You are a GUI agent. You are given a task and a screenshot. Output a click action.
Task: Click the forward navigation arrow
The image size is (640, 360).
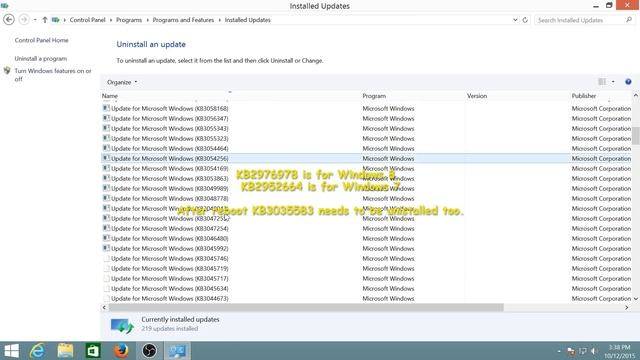coord(24,20)
